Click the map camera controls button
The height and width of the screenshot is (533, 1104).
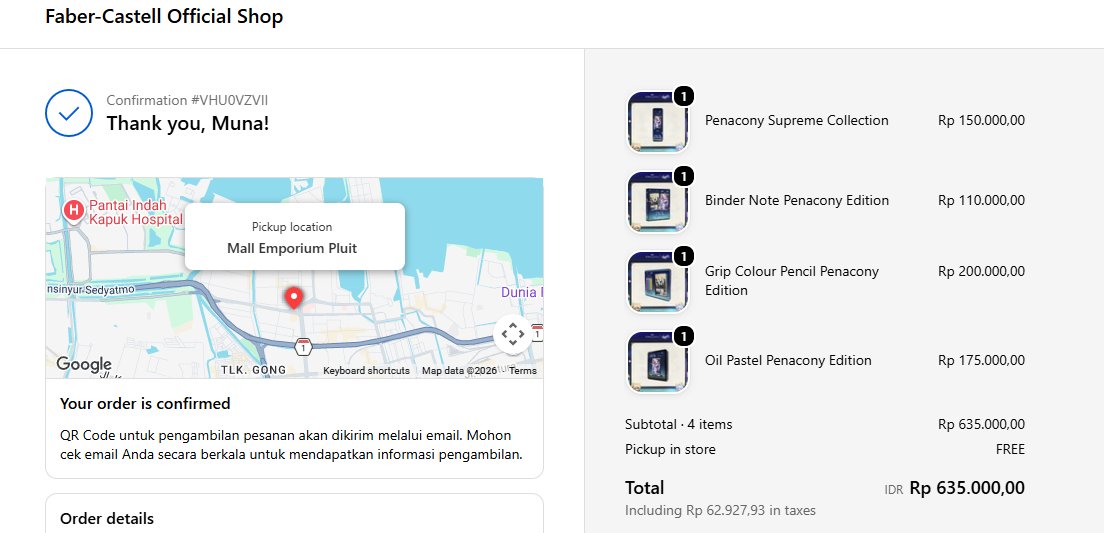coord(513,334)
